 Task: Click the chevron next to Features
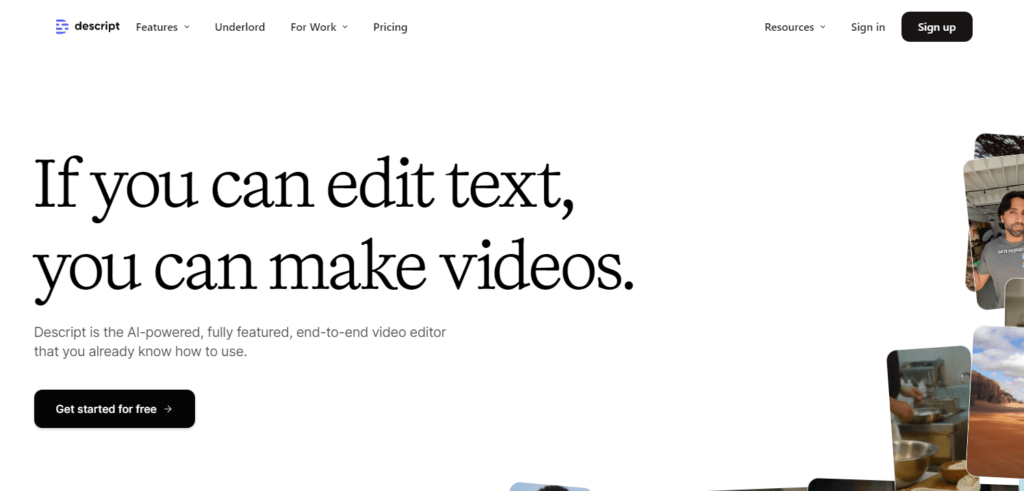pos(187,27)
